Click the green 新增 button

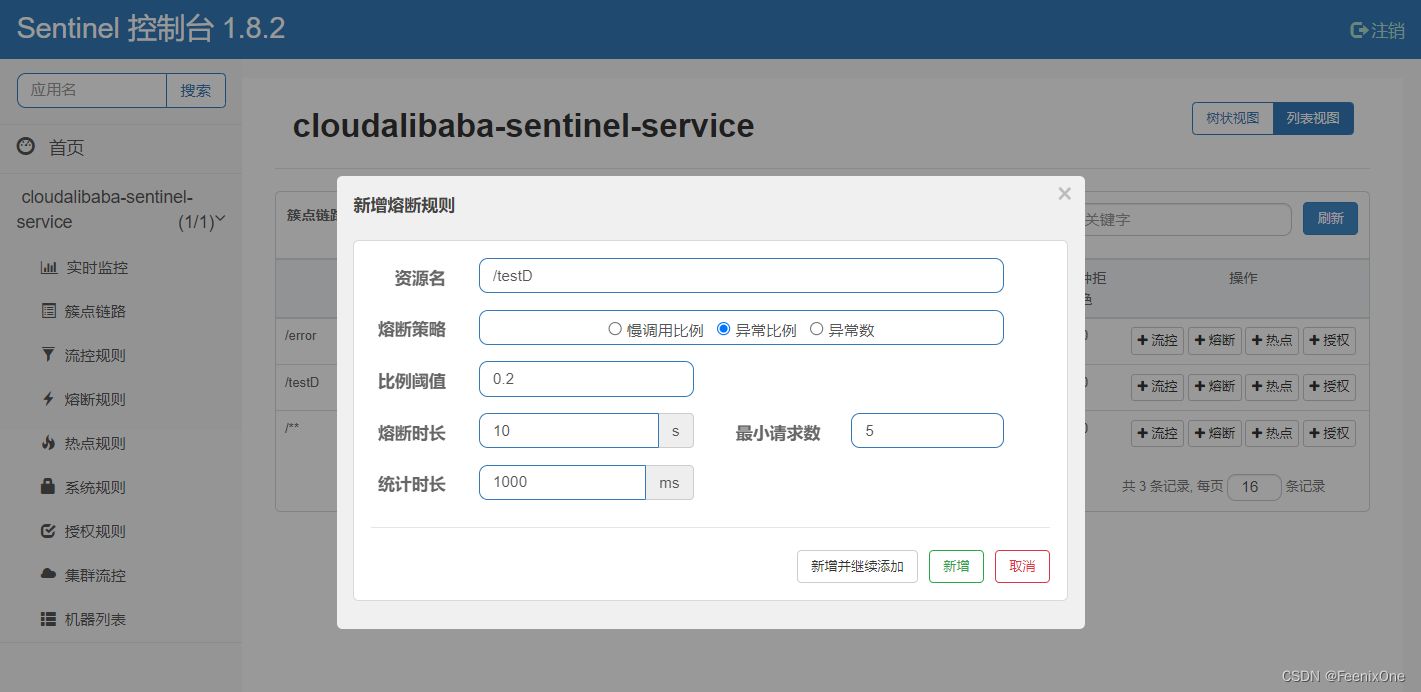click(x=956, y=566)
